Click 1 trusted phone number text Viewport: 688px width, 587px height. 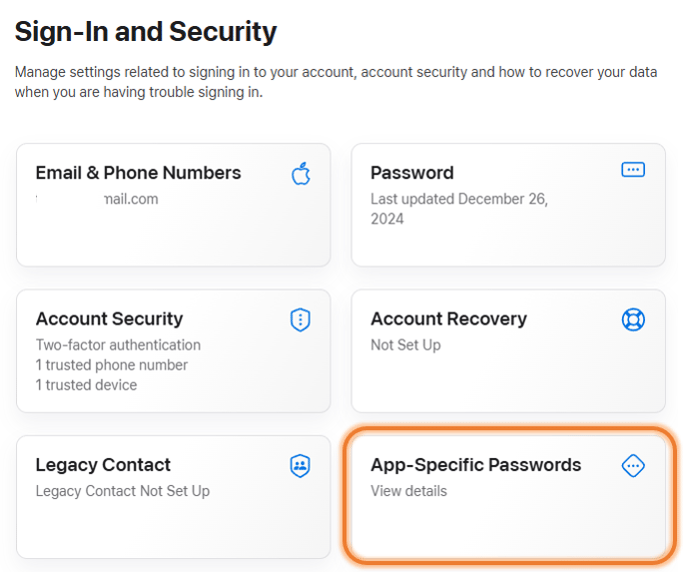pyautogui.click(x=111, y=365)
